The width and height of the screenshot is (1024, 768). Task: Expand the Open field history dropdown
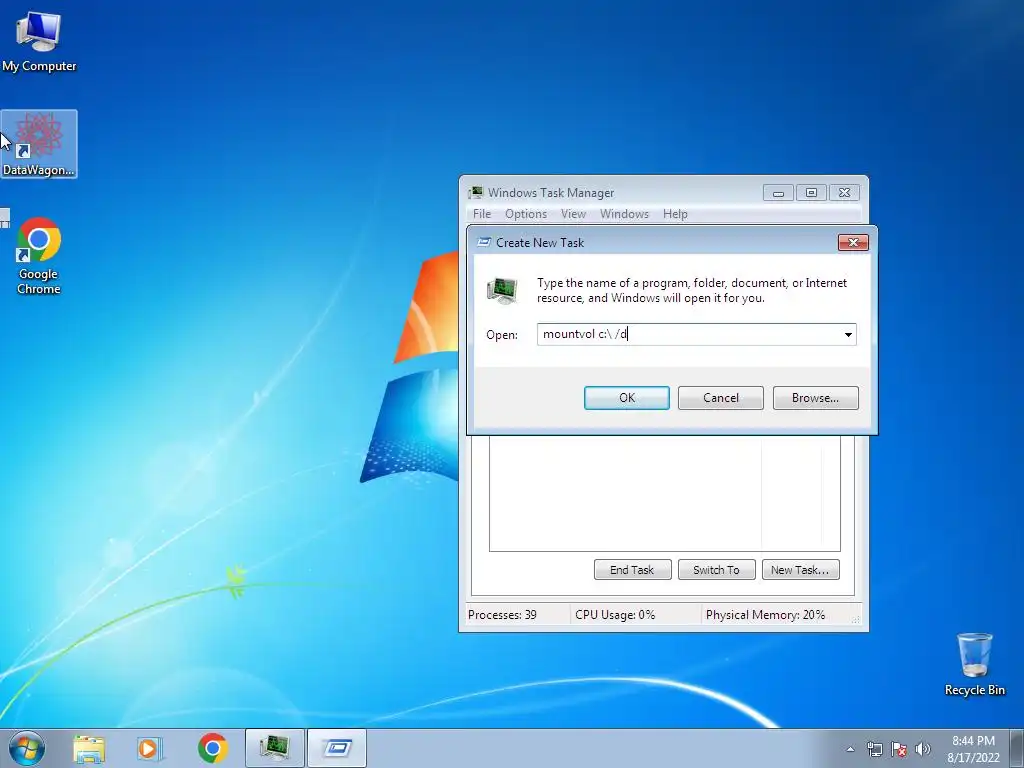click(x=848, y=334)
